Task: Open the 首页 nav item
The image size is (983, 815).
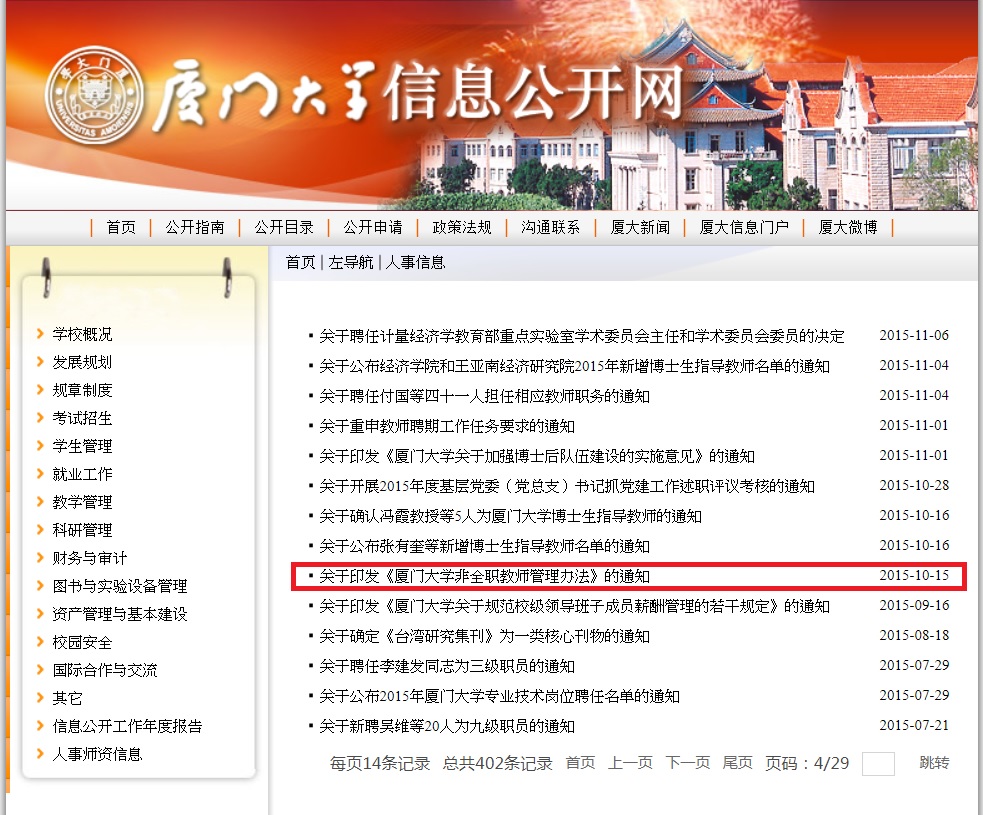Action: (121, 227)
